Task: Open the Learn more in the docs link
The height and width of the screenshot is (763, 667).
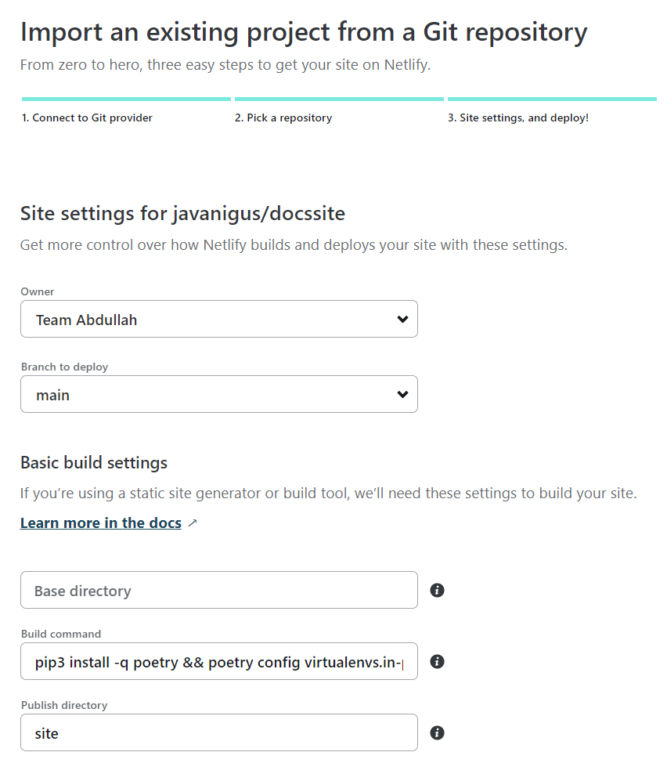Action: [x=101, y=523]
